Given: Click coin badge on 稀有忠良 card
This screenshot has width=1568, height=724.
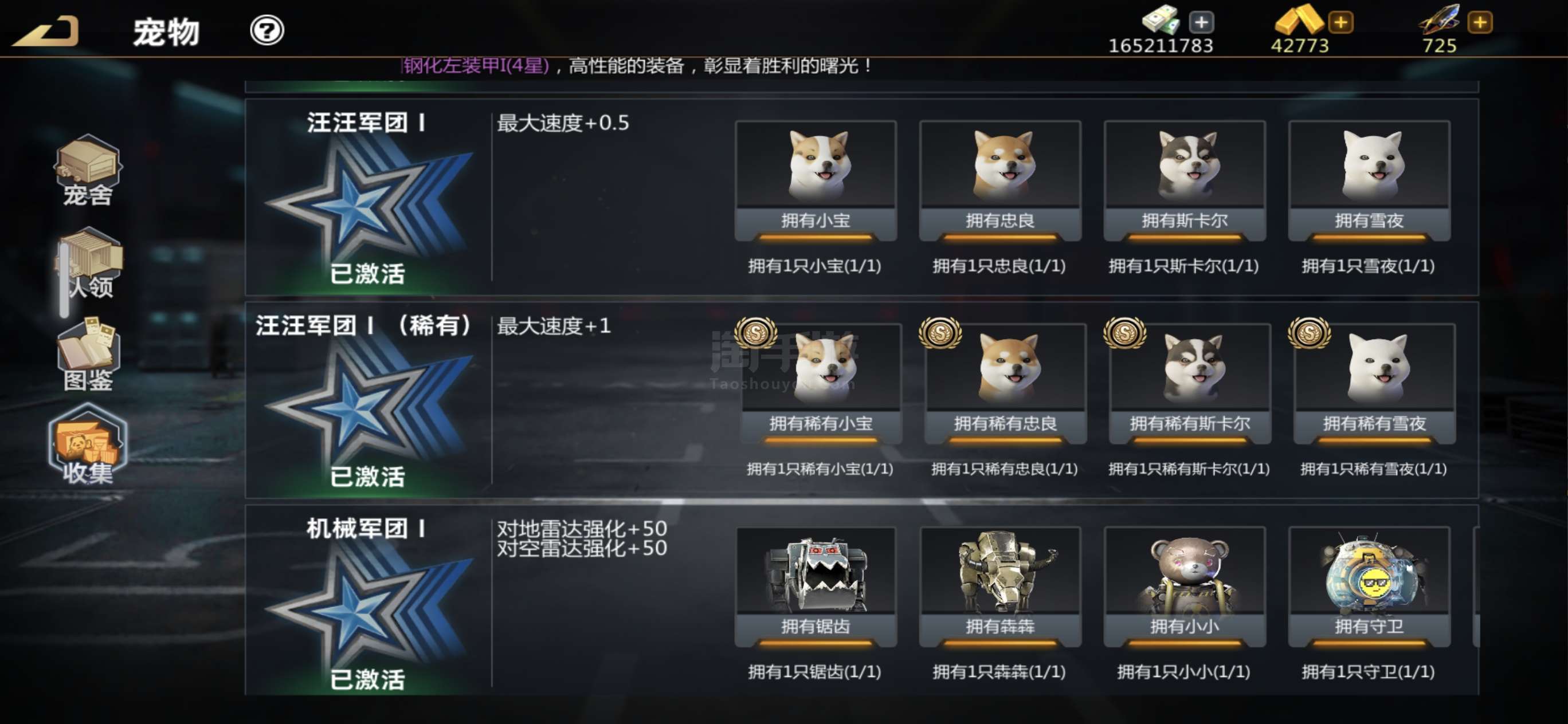Looking at the screenshot, I should click(940, 333).
